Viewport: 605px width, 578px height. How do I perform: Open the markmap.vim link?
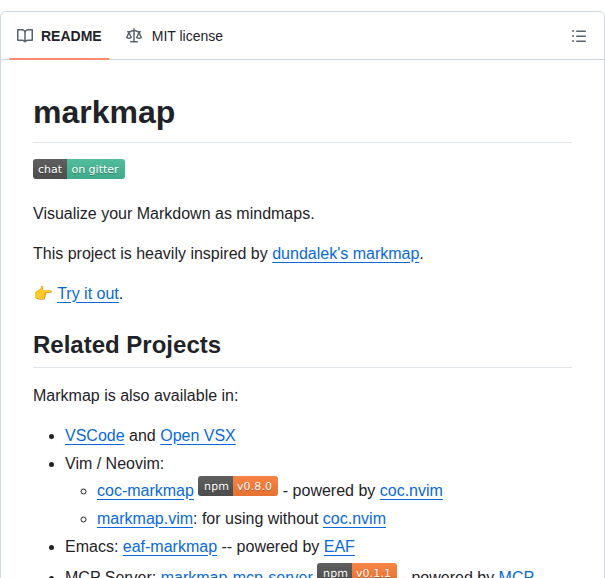point(145,519)
